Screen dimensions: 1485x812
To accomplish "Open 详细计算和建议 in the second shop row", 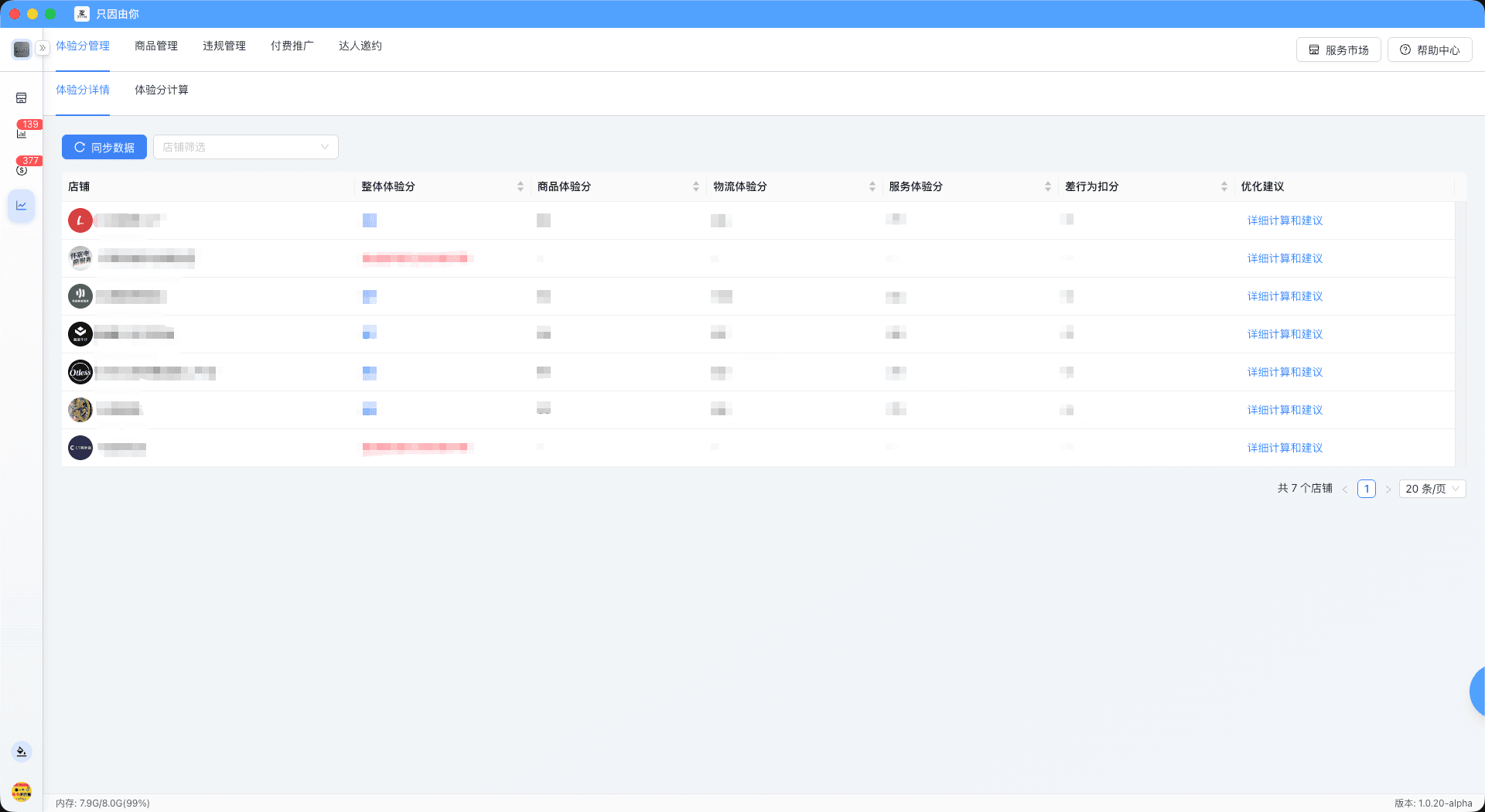I will 1285,259.
